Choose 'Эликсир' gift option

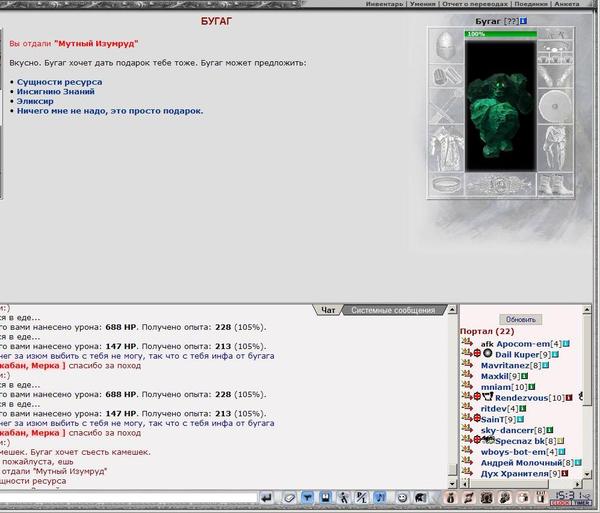coord(35,101)
